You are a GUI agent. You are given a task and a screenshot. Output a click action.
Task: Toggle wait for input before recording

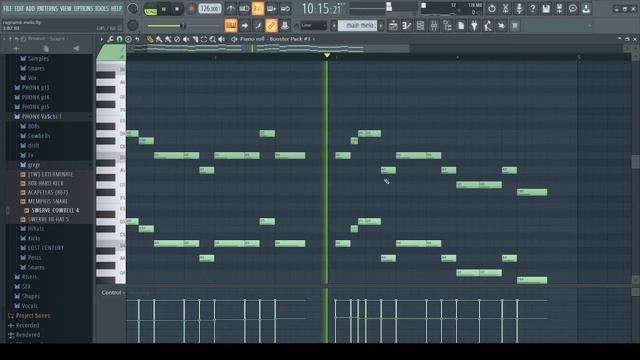[x=244, y=9]
